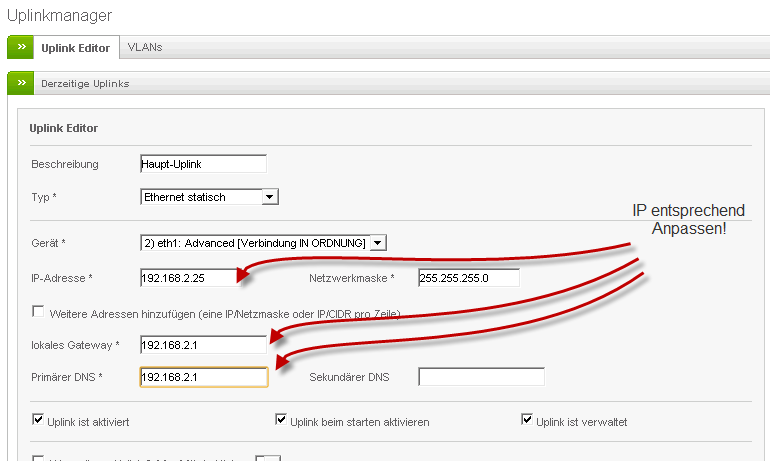Image resolution: width=770 pixels, height=461 pixels.
Task: Uncheck the Uplink ist aktiviert checkbox
Action: [x=38, y=420]
